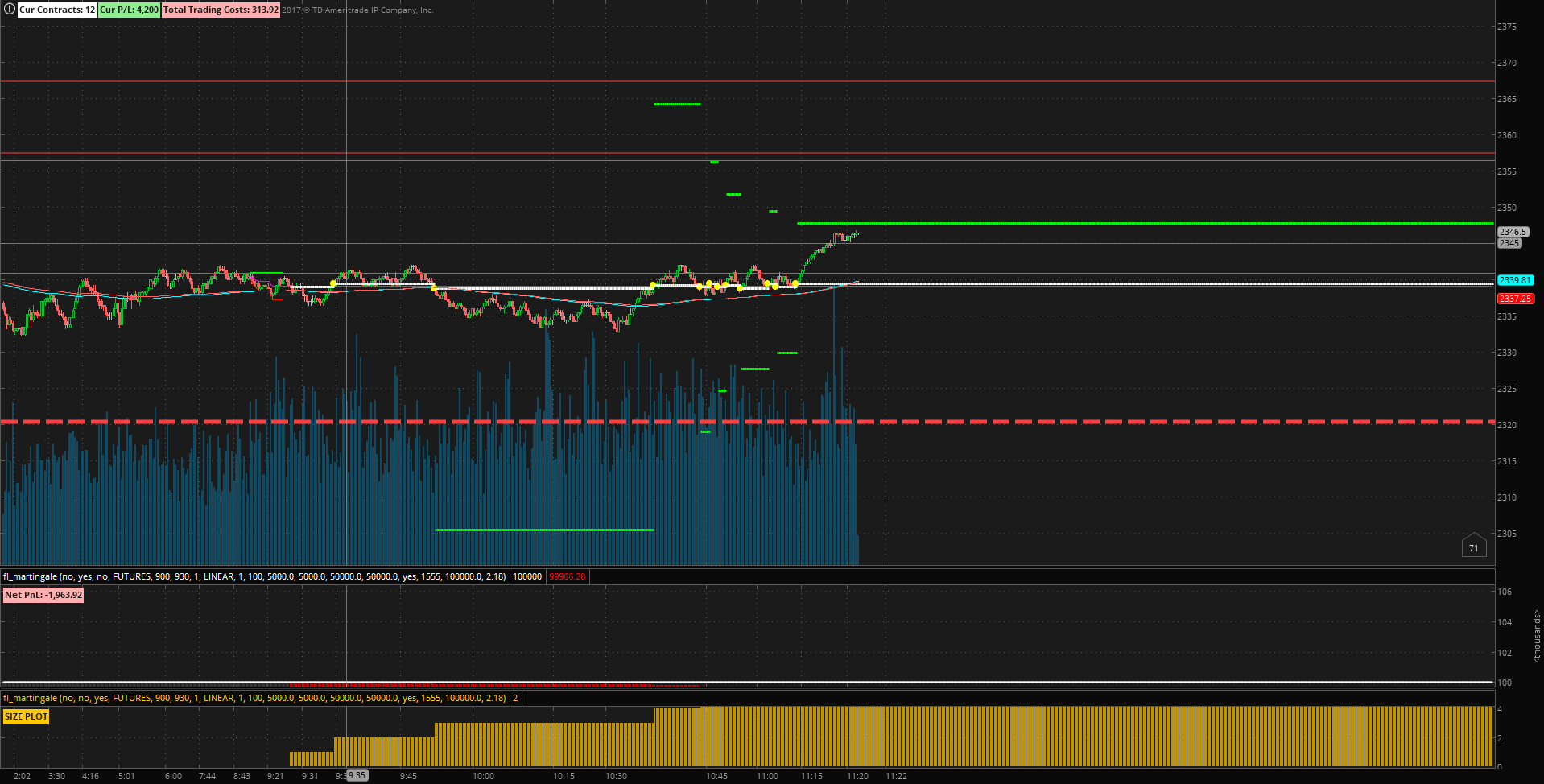Select the cyan 2339.81 price bubble
Viewport: 1544px width, 784px height.
coord(1515,280)
